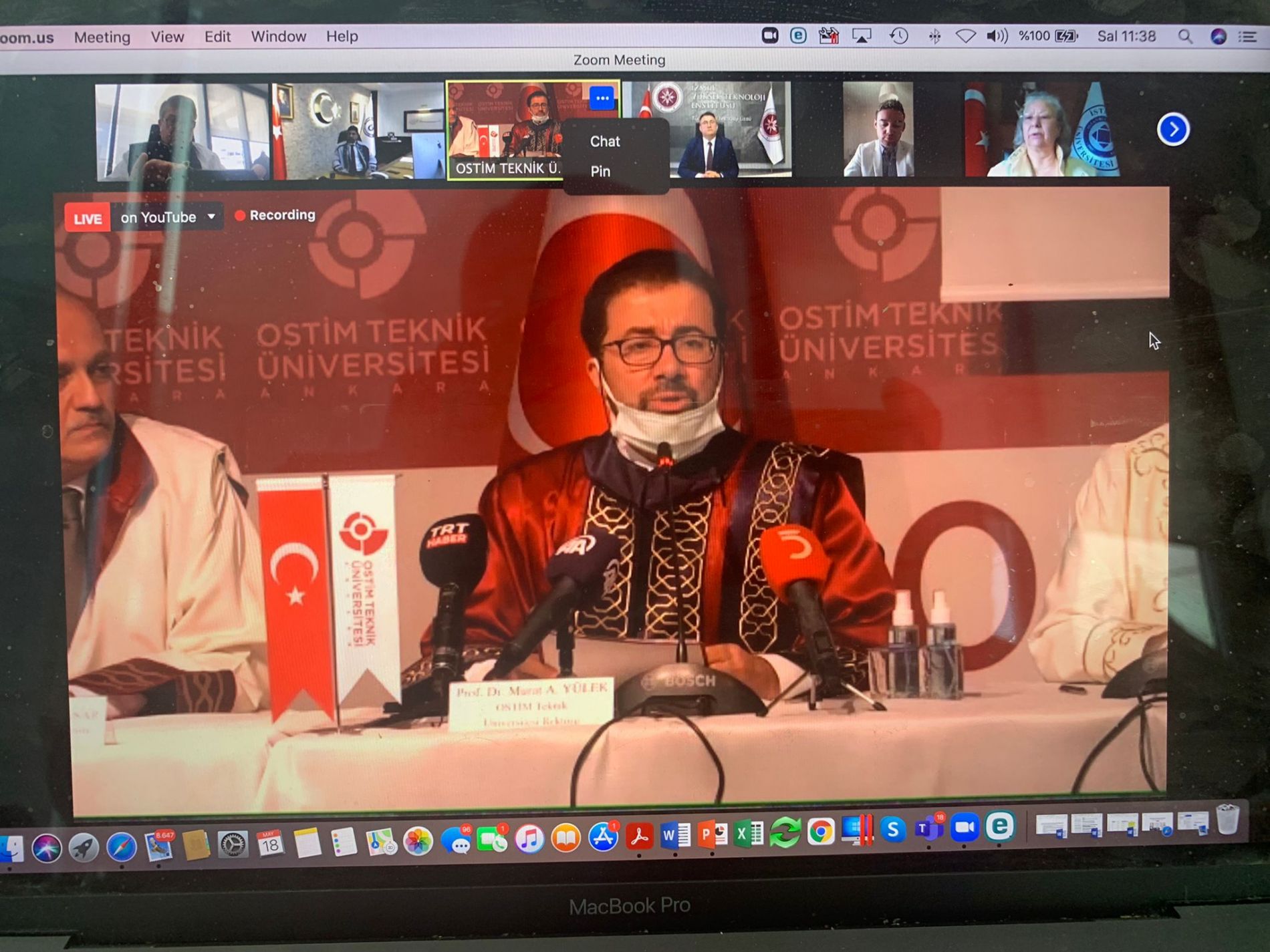Click the Zoom camera icon in the menu bar
The width and height of the screenshot is (1270, 952).
(770, 35)
